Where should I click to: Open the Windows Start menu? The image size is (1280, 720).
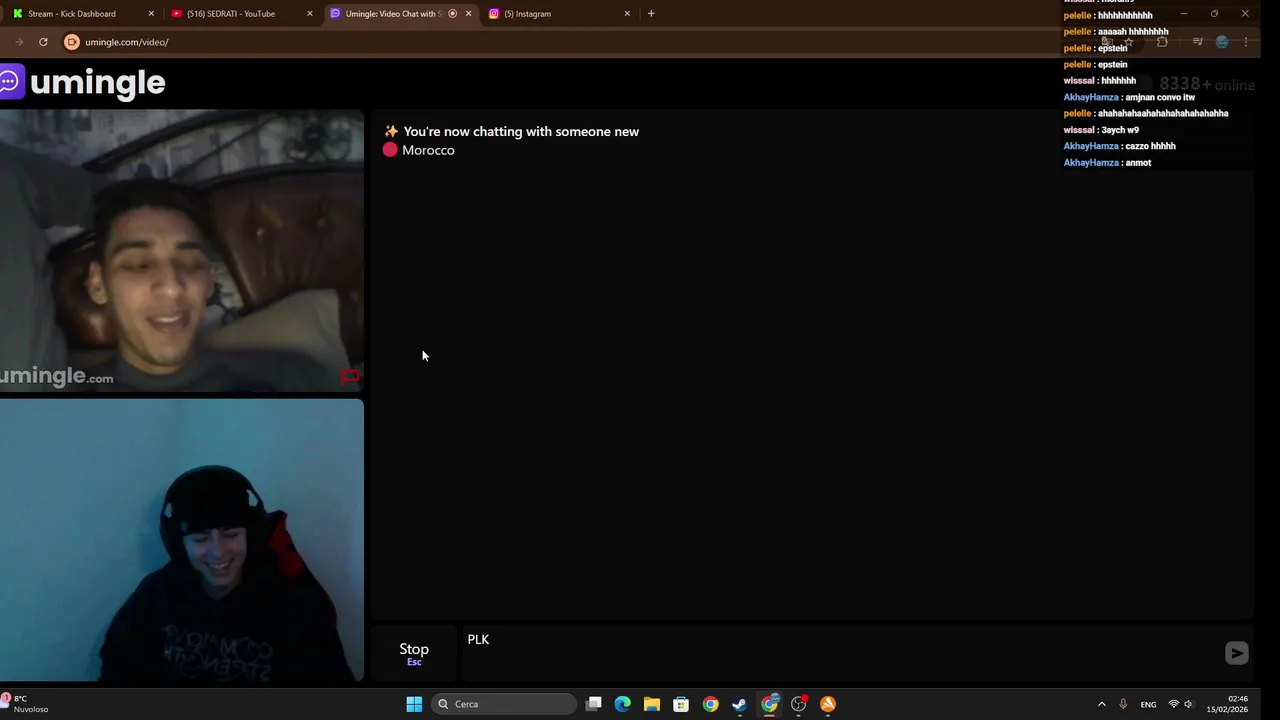pyautogui.click(x=414, y=704)
